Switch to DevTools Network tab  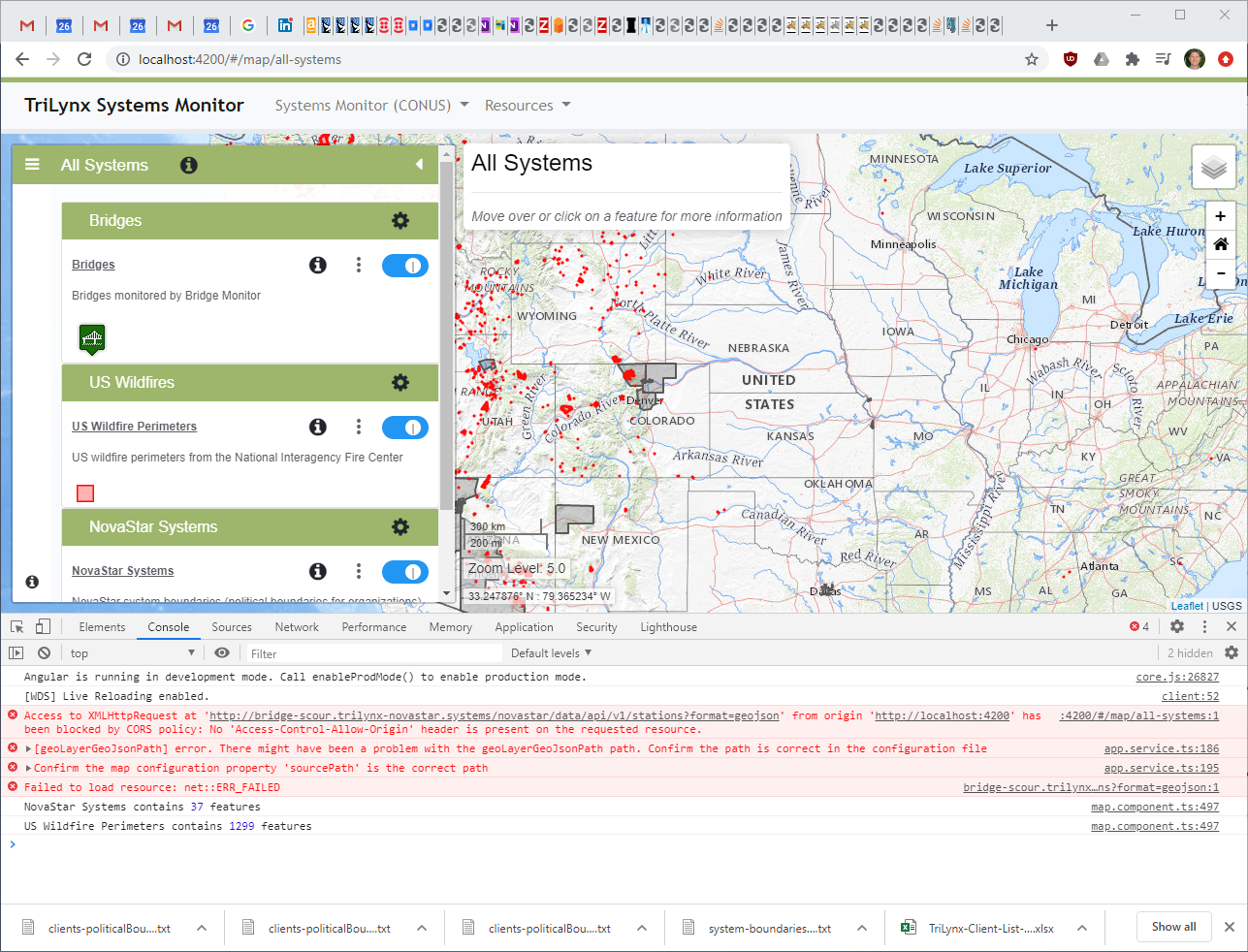tap(297, 627)
